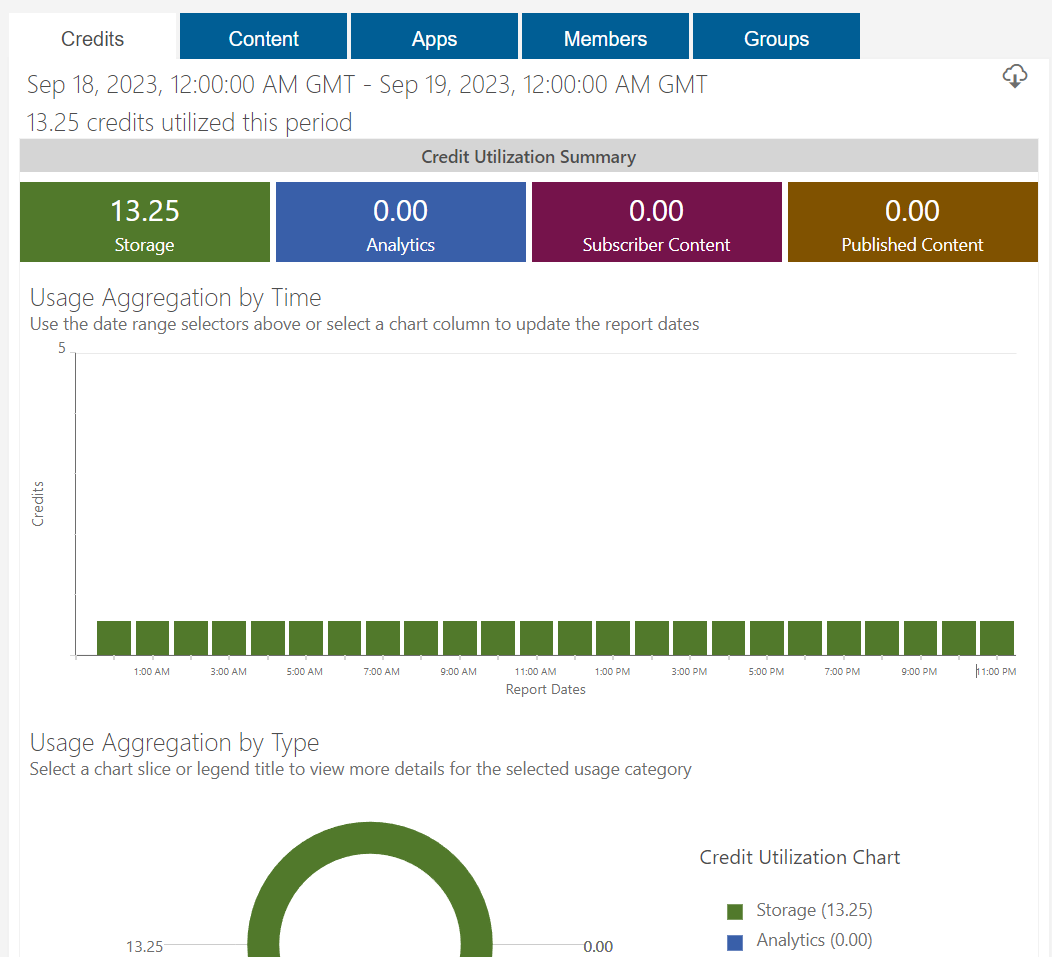Viewport: 1052px width, 957px height.
Task: Select the Published Content 0.00 tile
Action: [912, 222]
